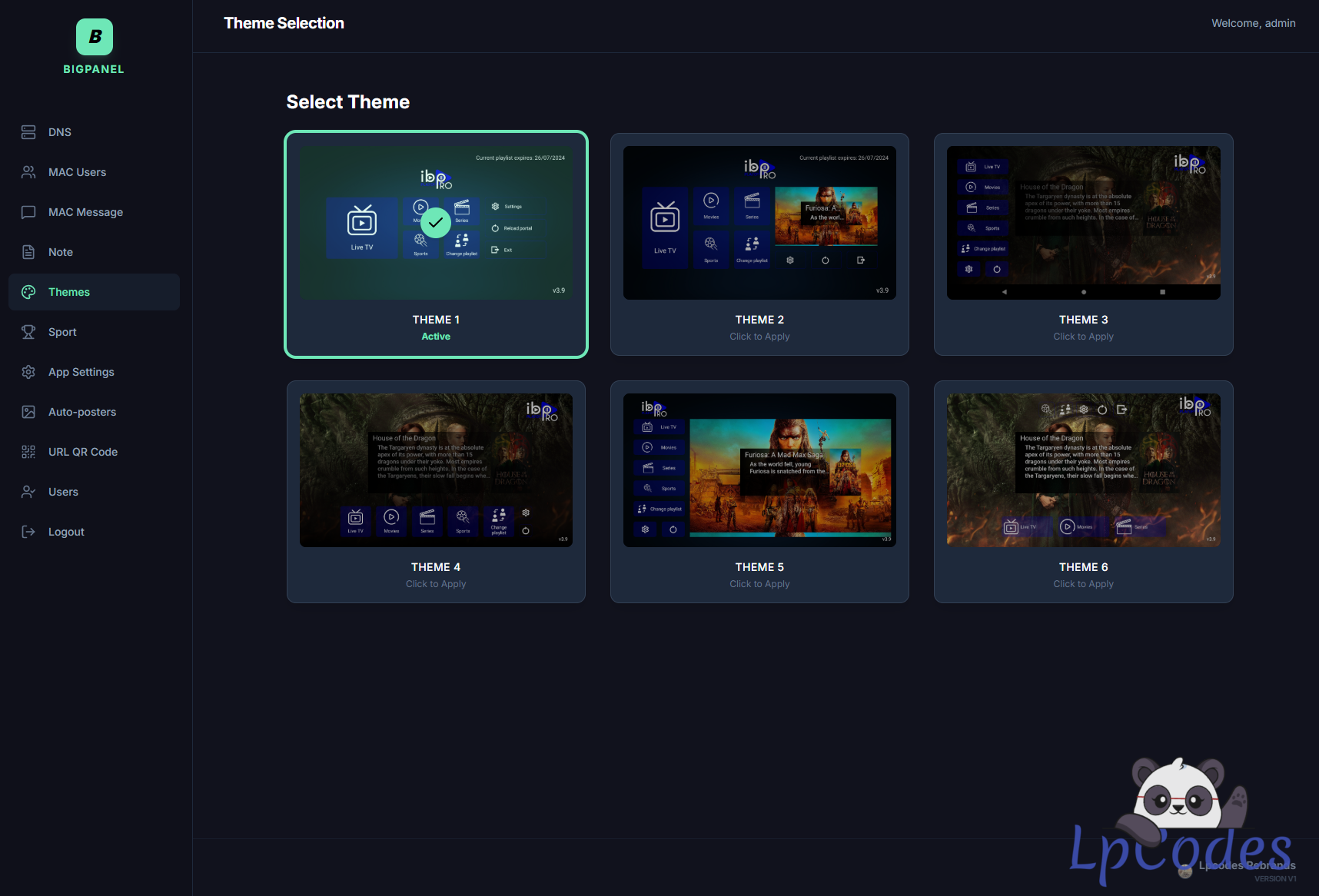Click the green checkmark on Theme 1

436,223
